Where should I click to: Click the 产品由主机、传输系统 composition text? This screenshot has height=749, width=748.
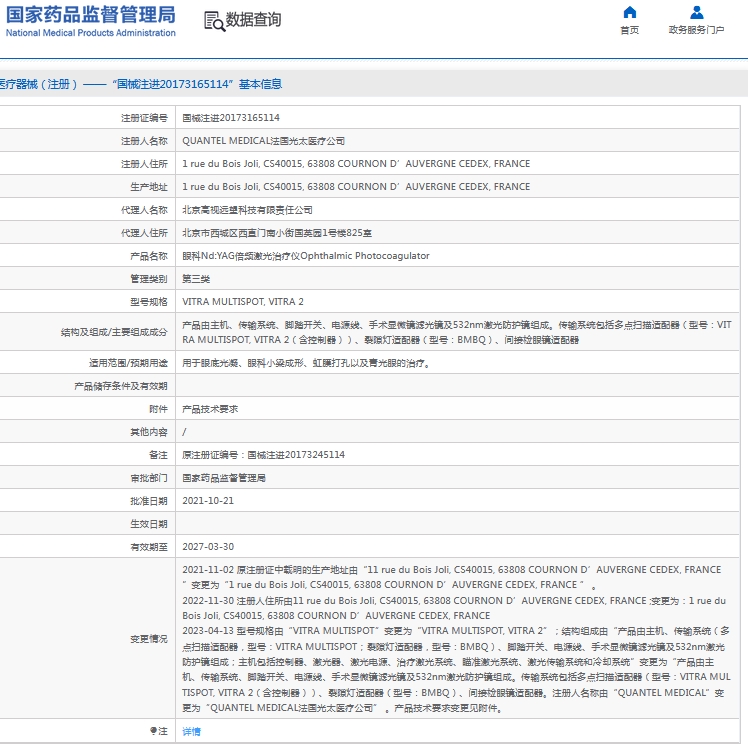(x=457, y=332)
